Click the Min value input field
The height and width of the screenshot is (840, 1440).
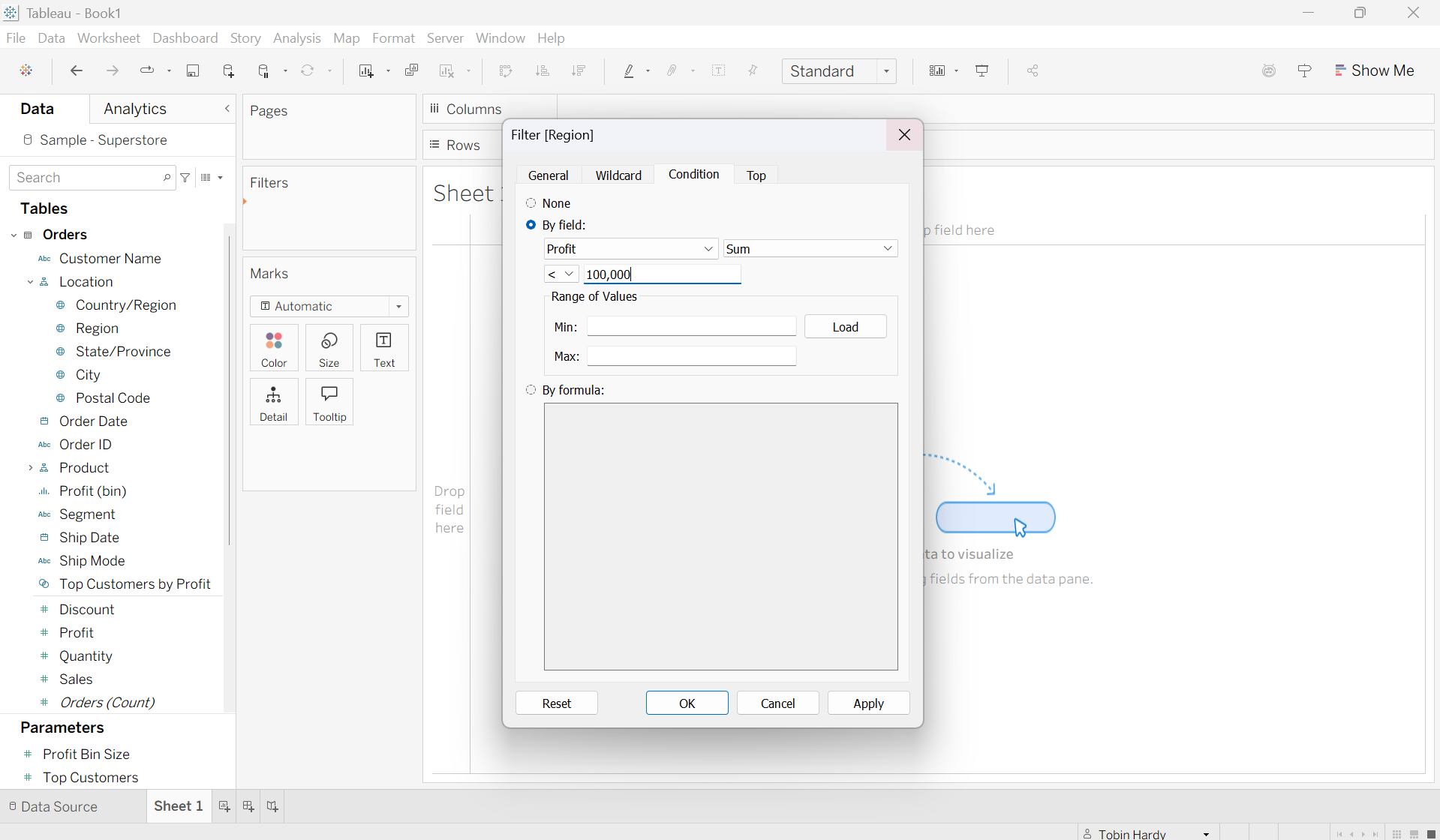pos(690,327)
